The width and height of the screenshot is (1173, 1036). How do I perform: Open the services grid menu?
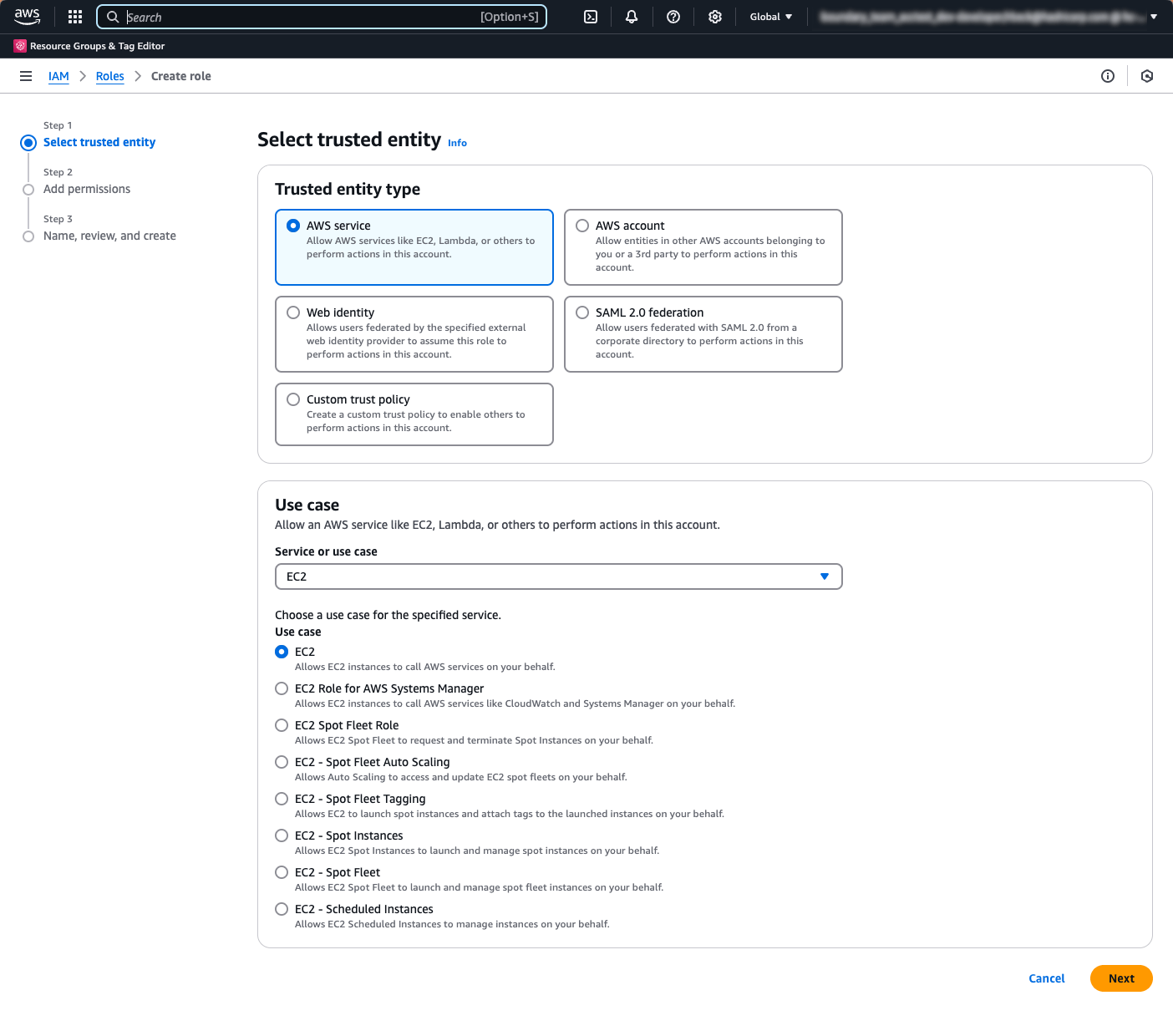coord(75,17)
